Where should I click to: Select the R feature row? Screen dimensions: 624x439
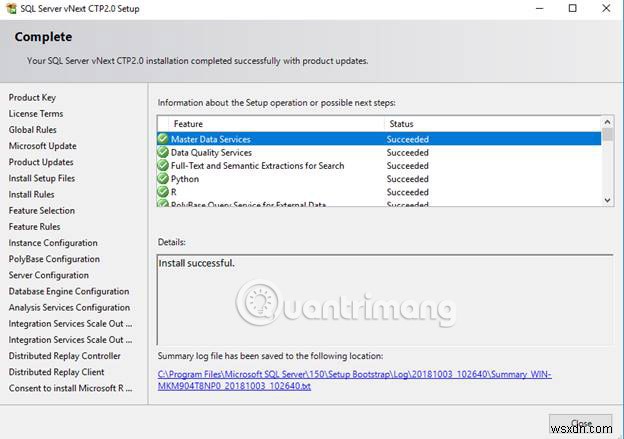[379, 192]
